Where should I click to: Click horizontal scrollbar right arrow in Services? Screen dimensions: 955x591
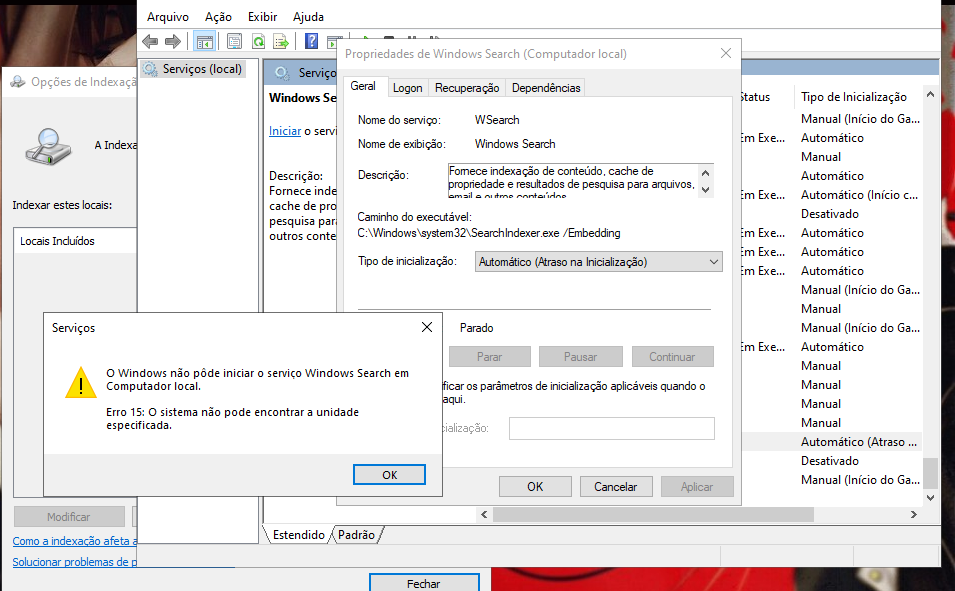914,515
